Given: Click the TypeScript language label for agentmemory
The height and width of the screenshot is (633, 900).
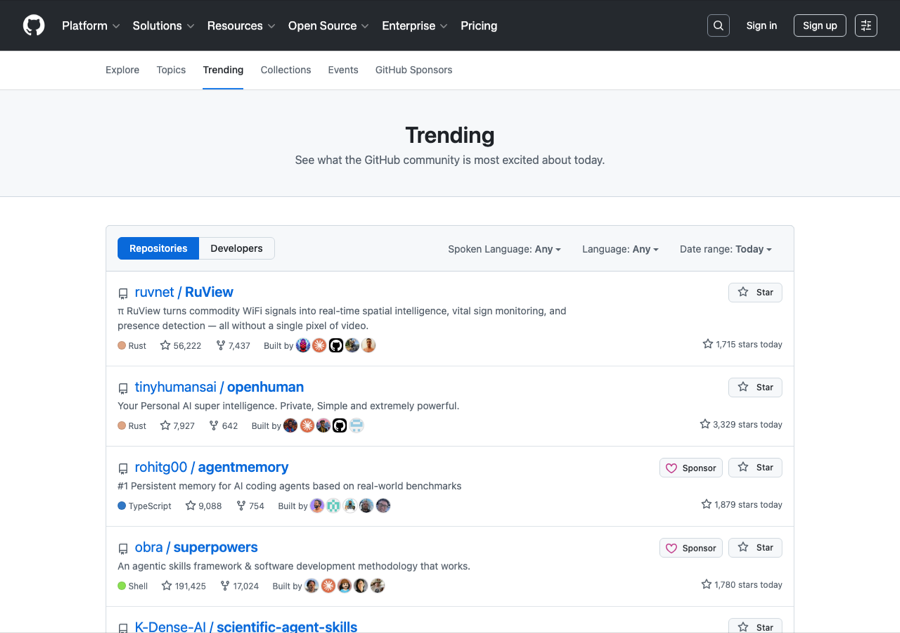Looking at the screenshot, I should click(145, 506).
